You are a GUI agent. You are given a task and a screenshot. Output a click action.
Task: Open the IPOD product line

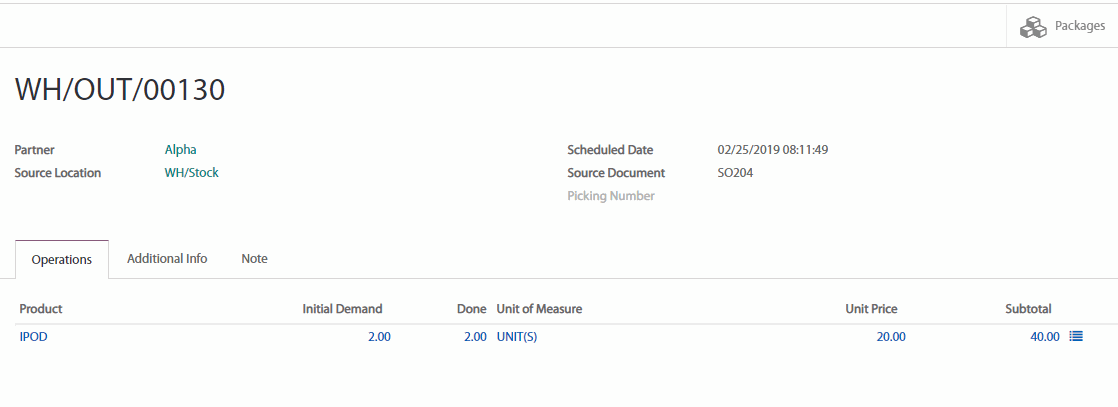34,337
